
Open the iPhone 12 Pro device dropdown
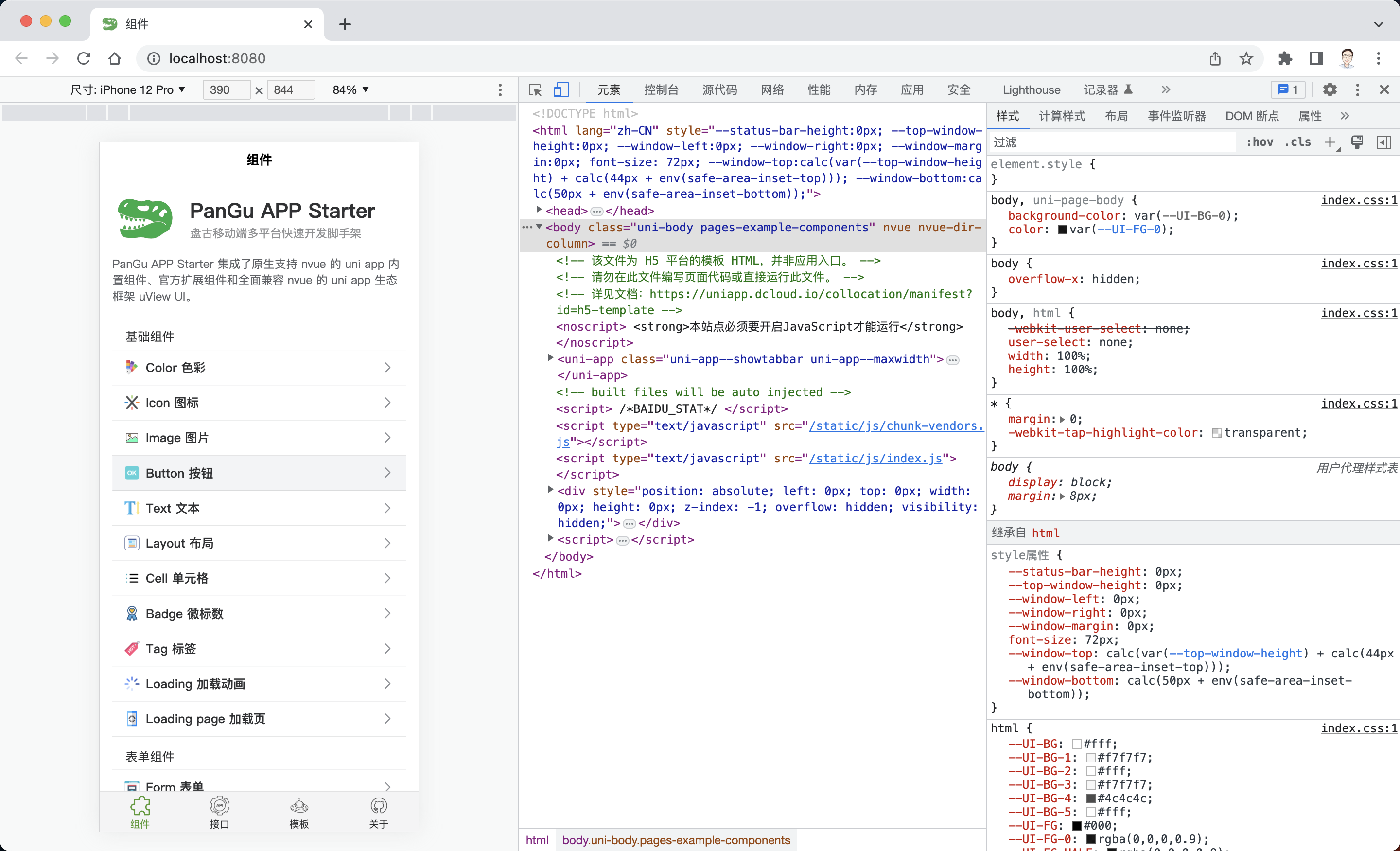click(128, 90)
